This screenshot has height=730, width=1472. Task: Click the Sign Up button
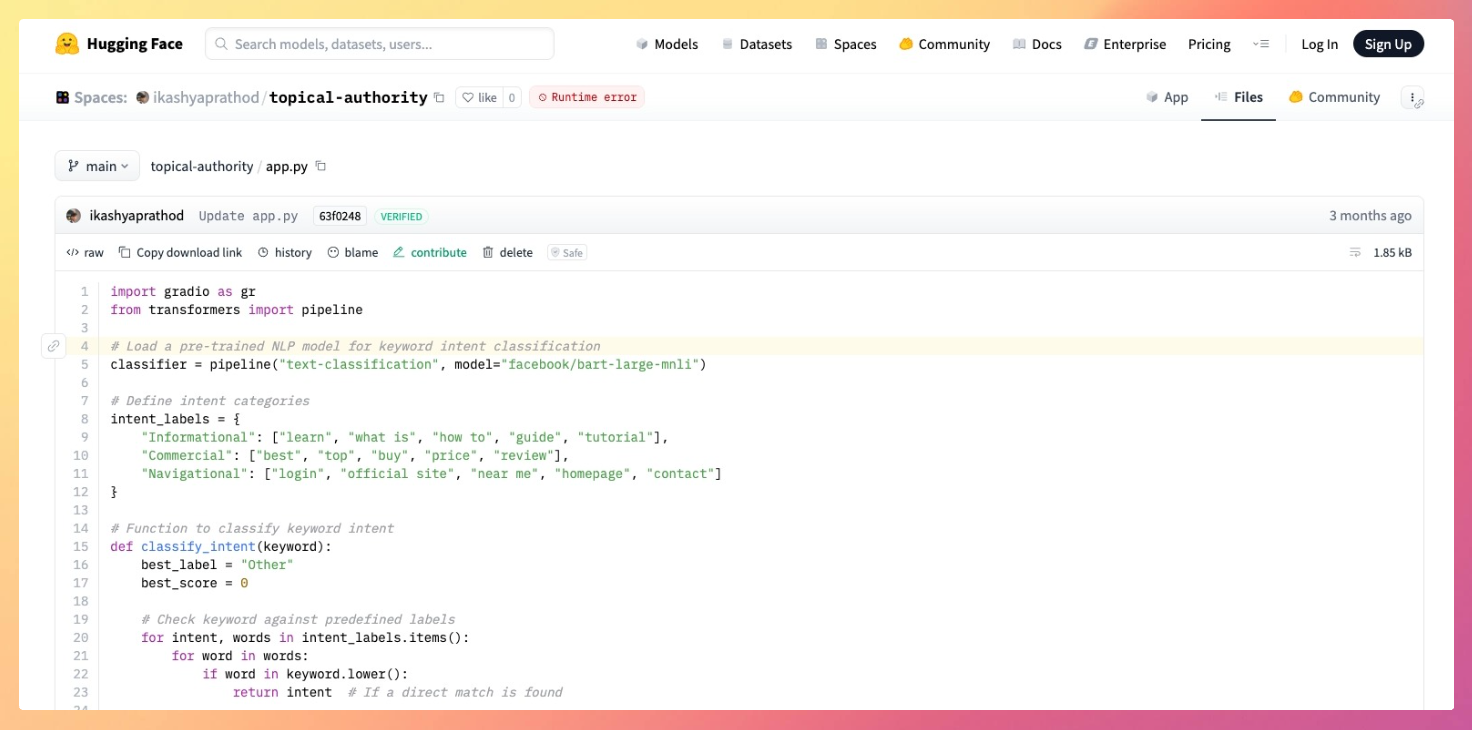pyautogui.click(x=1388, y=44)
